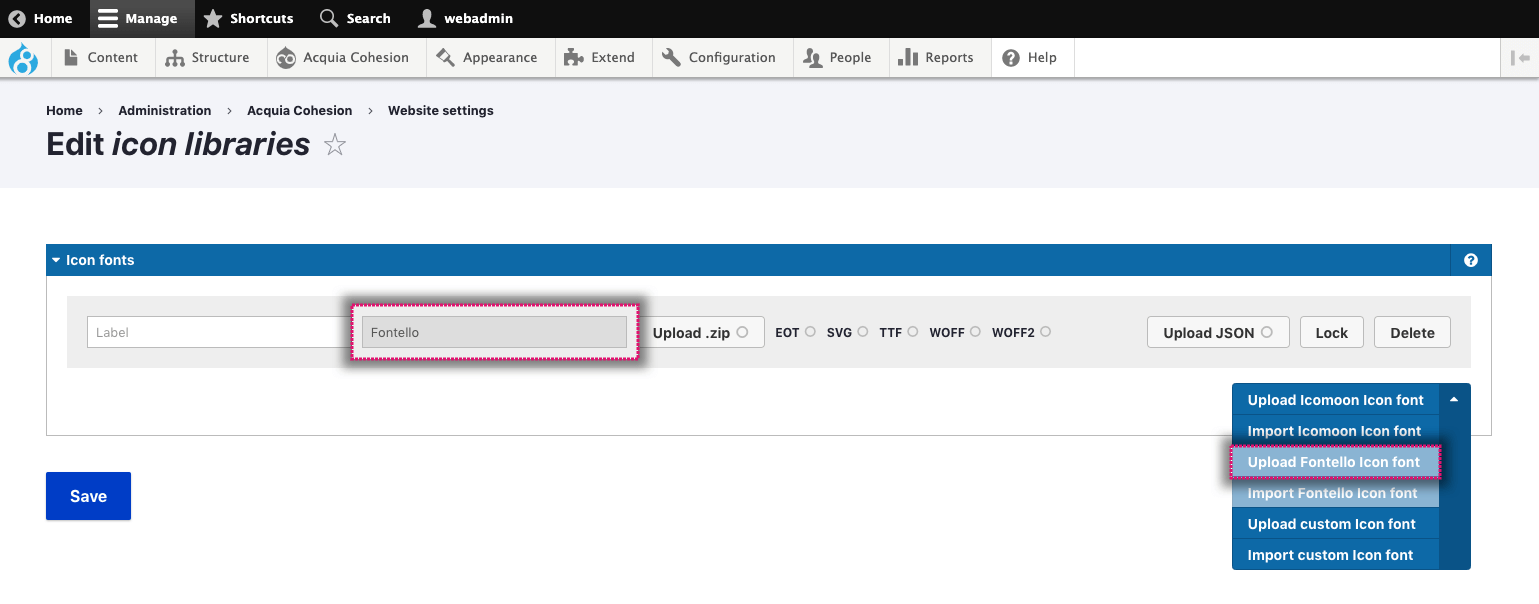Click the Reports bar chart icon
The height and width of the screenshot is (604, 1539).
(908, 57)
